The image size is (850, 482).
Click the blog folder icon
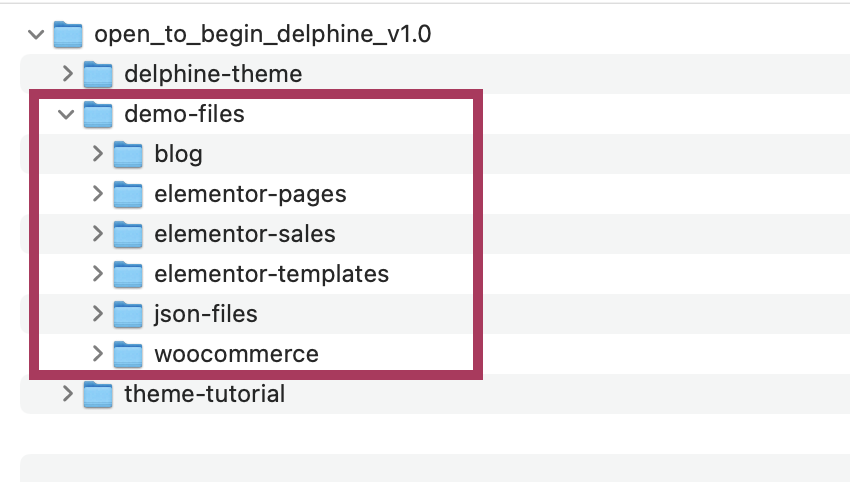pyautogui.click(x=128, y=154)
